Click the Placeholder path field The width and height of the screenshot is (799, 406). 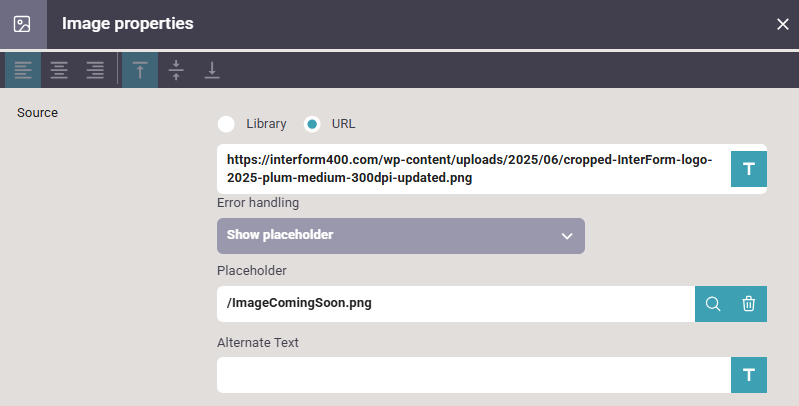coord(455,304)
